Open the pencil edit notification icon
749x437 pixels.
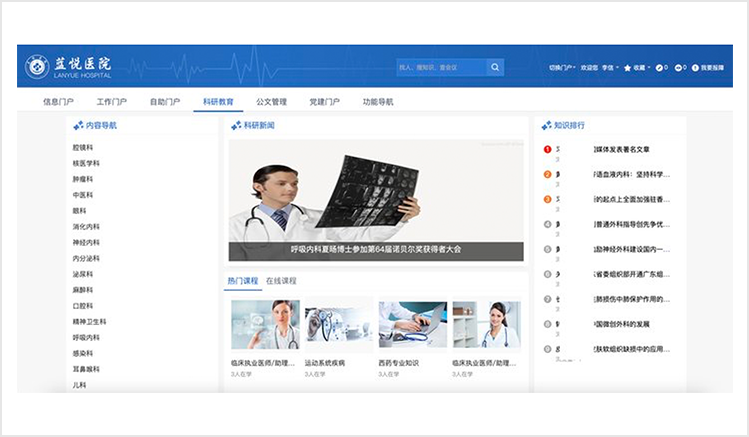pos(660,68)
